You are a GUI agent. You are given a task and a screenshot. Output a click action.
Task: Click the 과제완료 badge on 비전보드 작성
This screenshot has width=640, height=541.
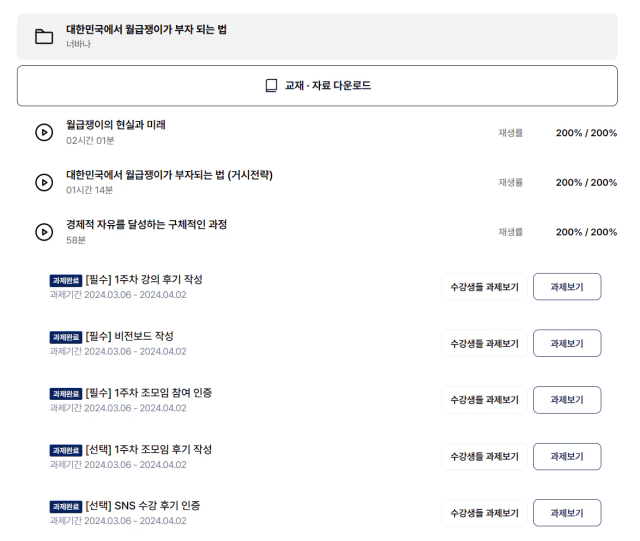tap(66, 337)
